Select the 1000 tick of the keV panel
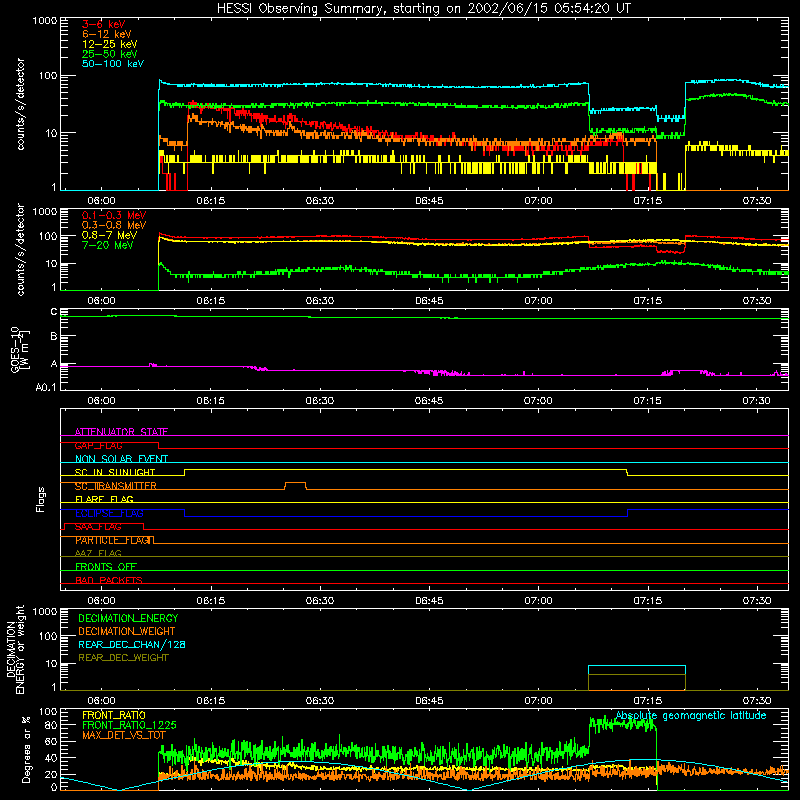 coord(45,21)
